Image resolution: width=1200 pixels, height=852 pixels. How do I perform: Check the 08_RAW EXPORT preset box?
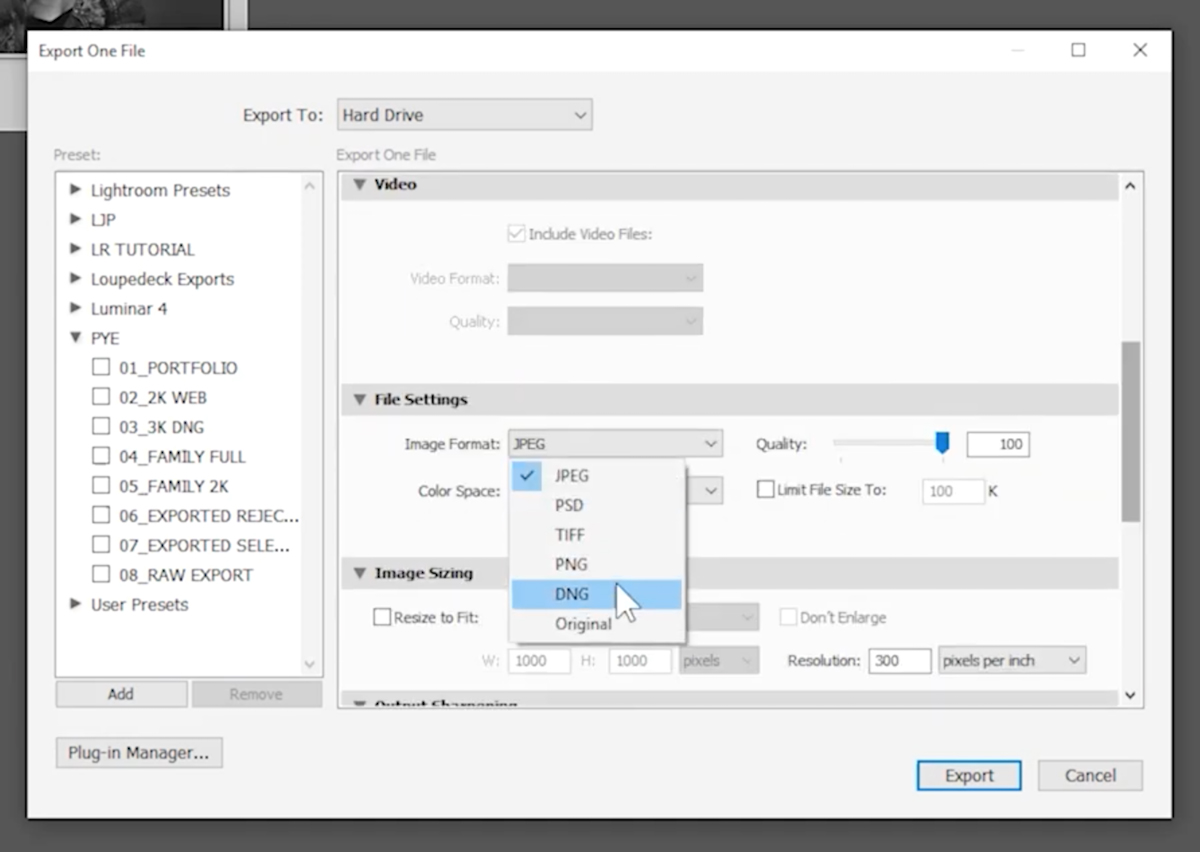(x=101, y=574)
